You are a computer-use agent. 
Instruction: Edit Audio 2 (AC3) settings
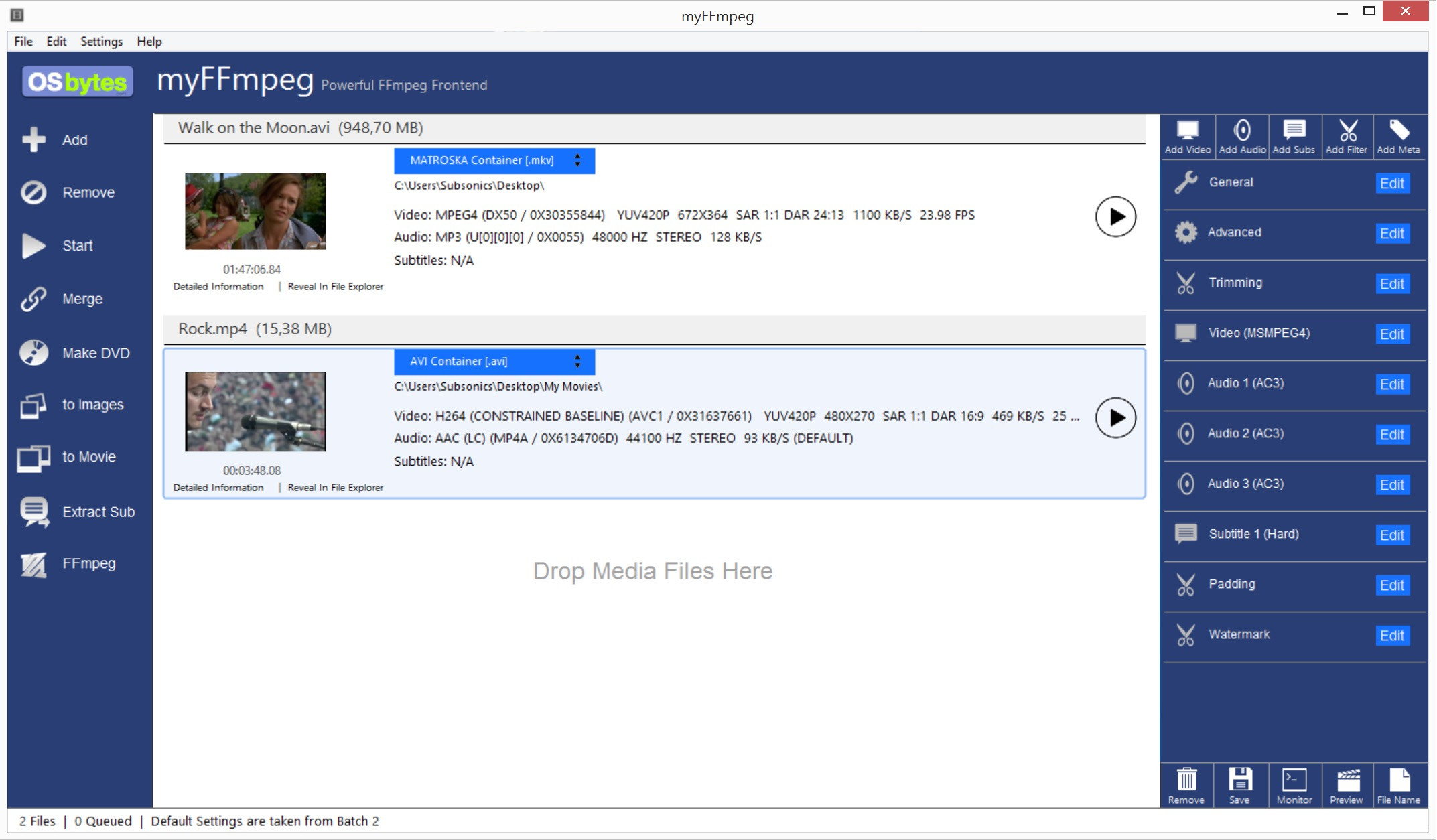(1392, 435)
